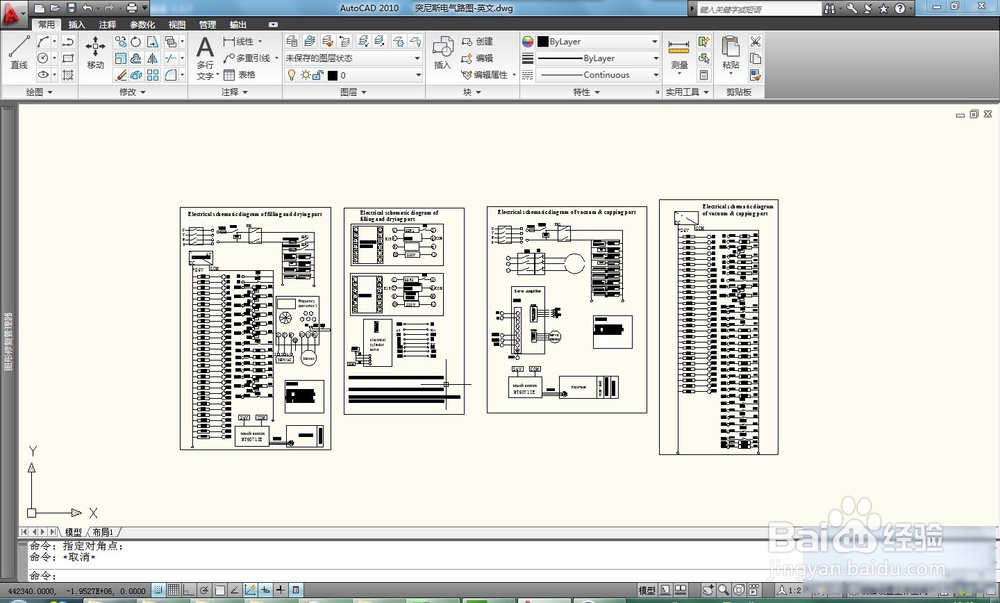
Task: Click the black layer color swatch
Action: (332, 75)
